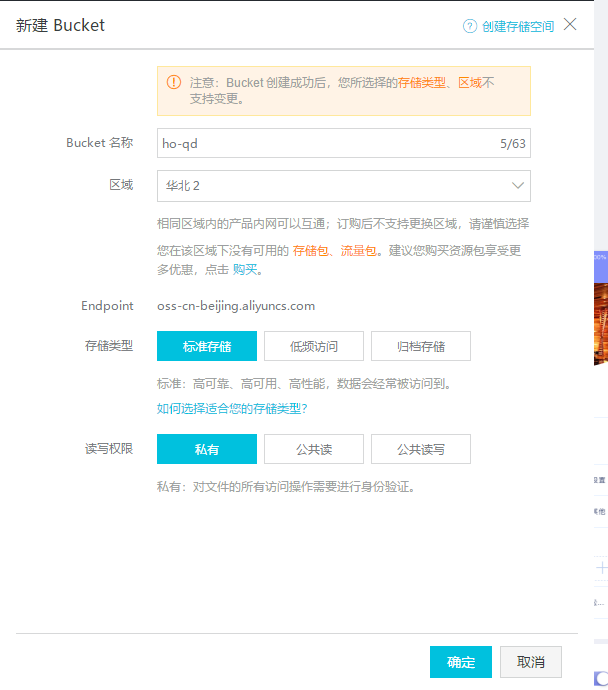The height and width of the screenshot is (690, 608).
Task: Click the 流量包 orange link
Action: point(358,251)
